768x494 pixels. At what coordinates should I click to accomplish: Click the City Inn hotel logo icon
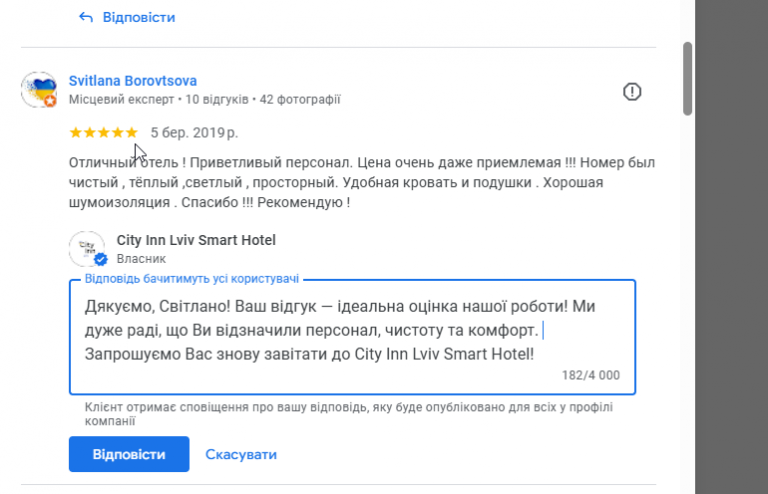pyautogui.click(x=87, y=248)
